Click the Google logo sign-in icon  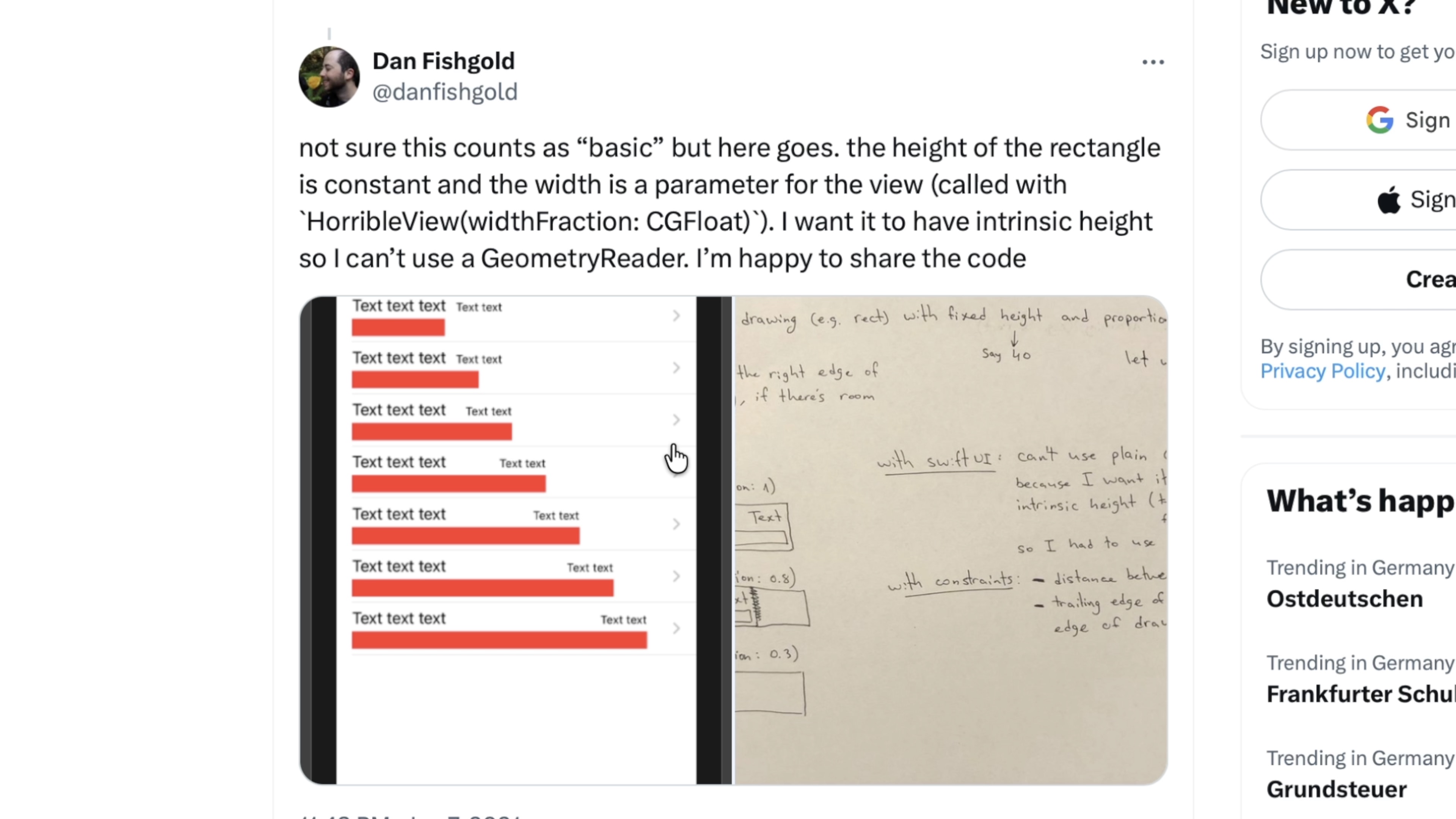point(1379,120)
